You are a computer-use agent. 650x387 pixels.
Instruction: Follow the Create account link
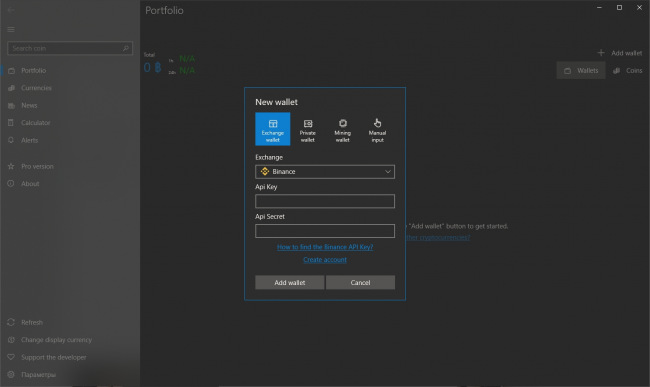coord(325,260)
